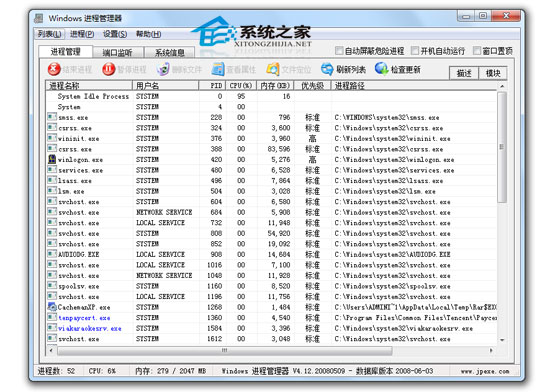
Task: Select the System Idle Process row
Action: pyautogui.click(x=271, y=96)
